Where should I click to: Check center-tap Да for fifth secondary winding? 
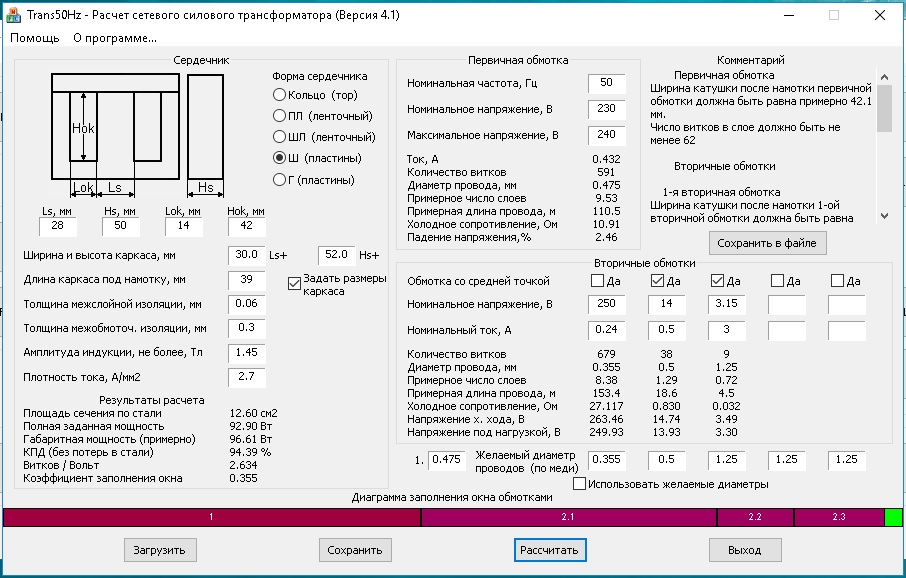coord(837,281)
